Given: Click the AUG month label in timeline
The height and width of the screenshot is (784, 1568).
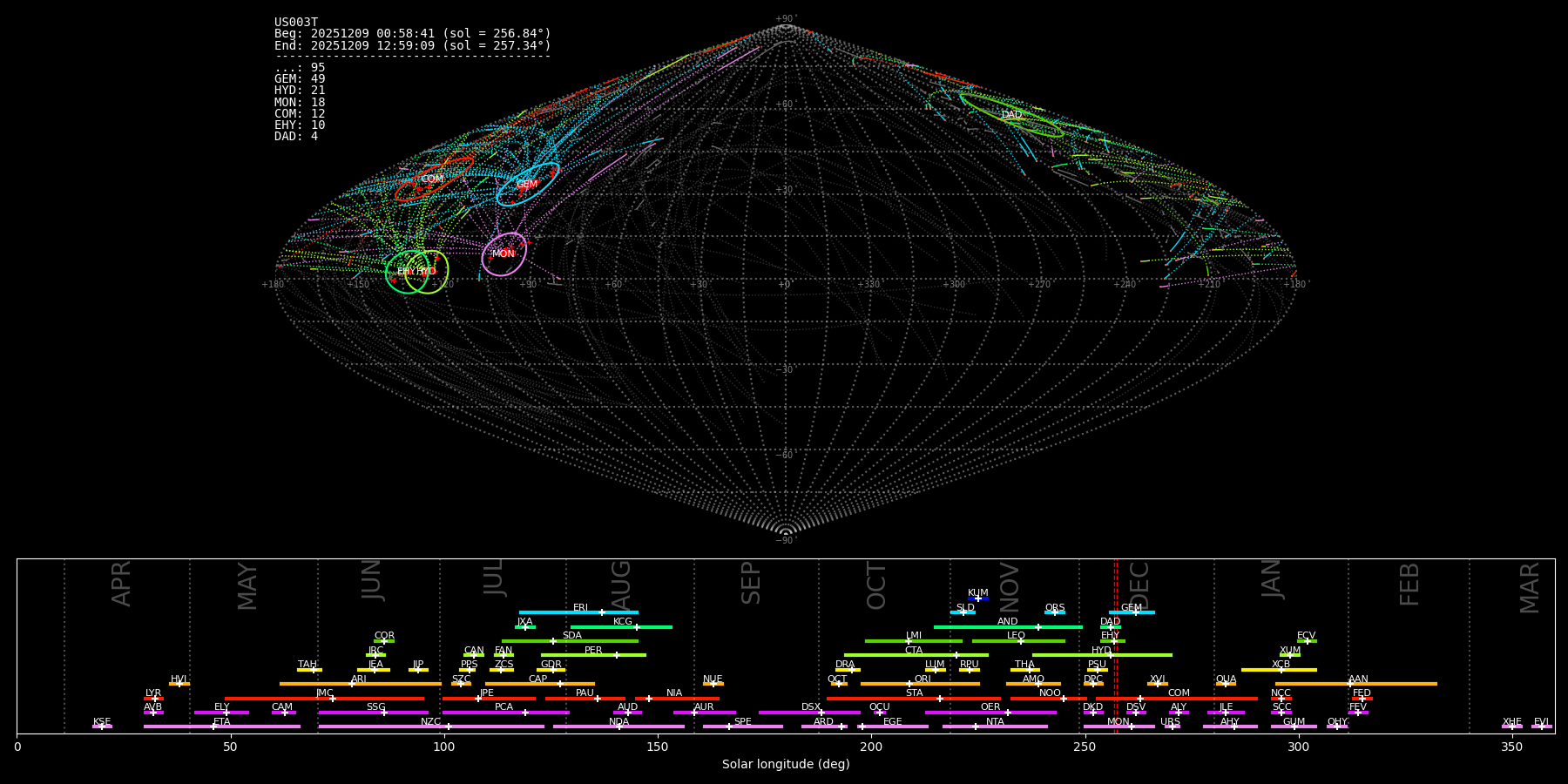Looking at the screenshot, I should point(621,585).
